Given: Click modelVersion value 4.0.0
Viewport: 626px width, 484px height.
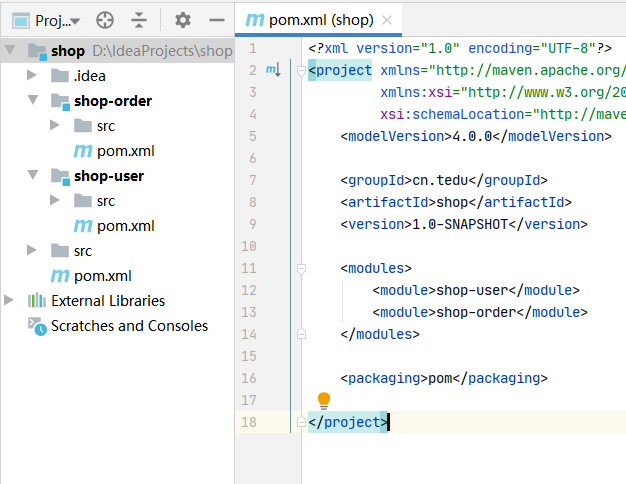Looking at the screenshot, I should (x=472, y=137).
